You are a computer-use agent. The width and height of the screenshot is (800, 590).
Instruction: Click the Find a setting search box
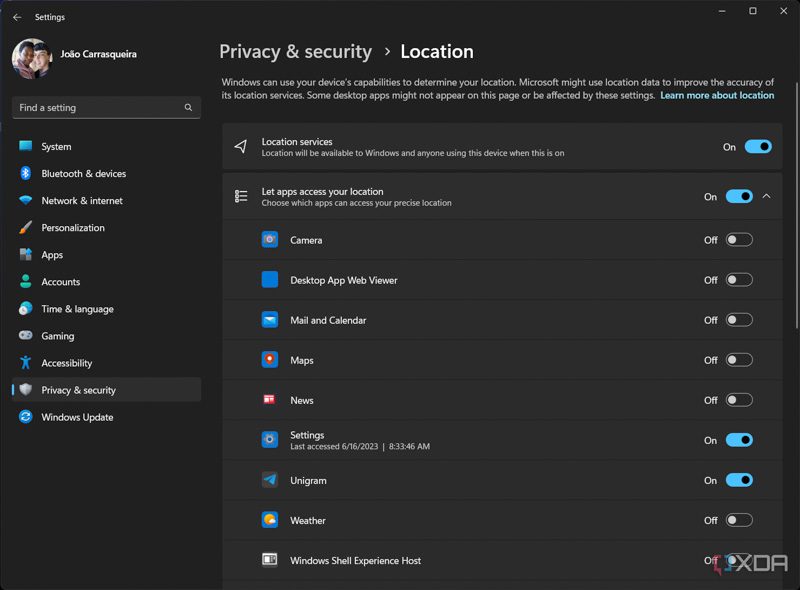[x=106, y=108]
